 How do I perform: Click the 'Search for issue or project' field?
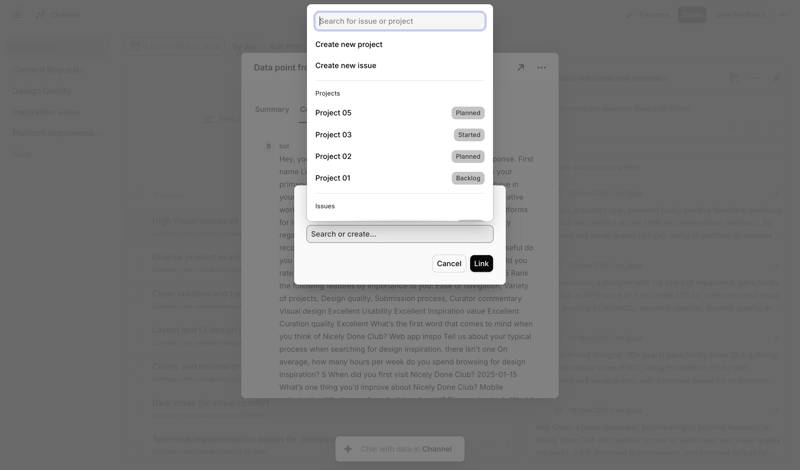400,21
